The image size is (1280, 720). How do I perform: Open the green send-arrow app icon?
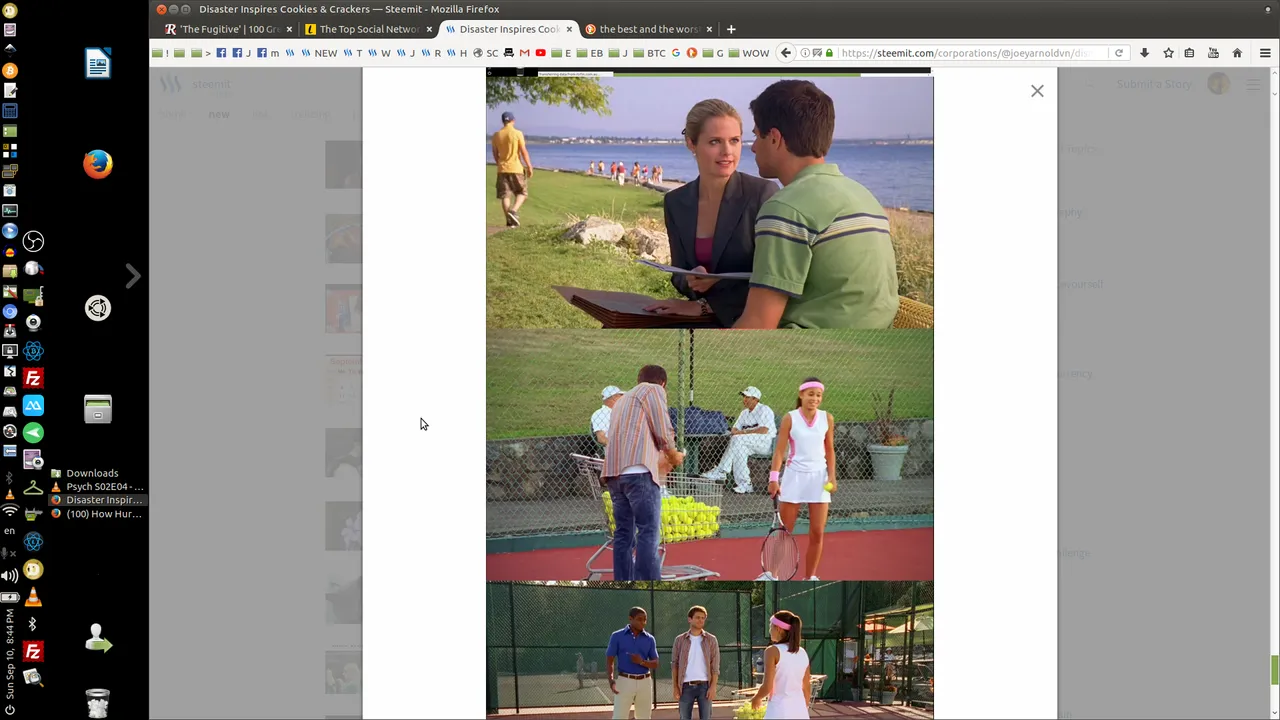coord(33,433)
